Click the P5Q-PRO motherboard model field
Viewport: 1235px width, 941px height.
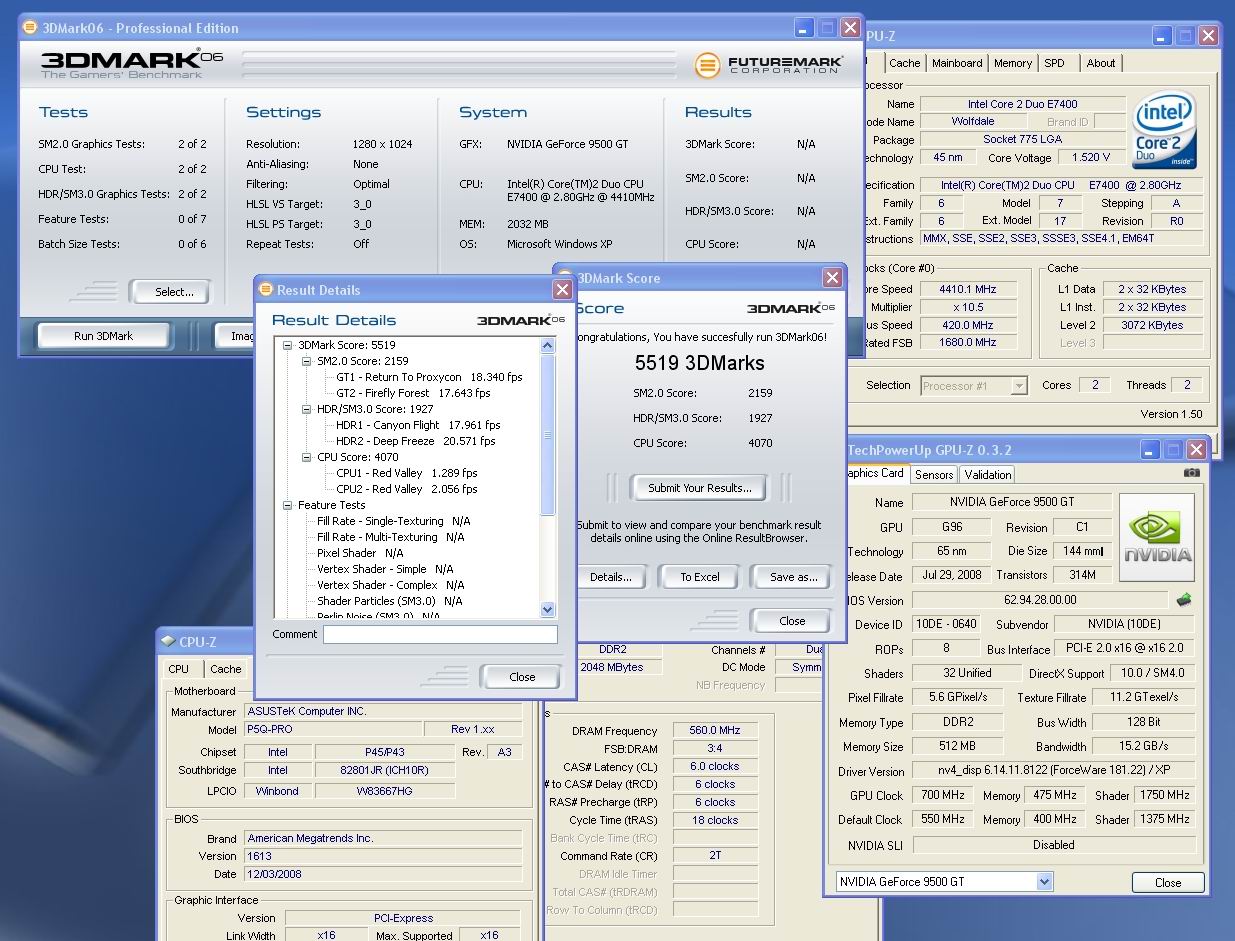point(333,729)
